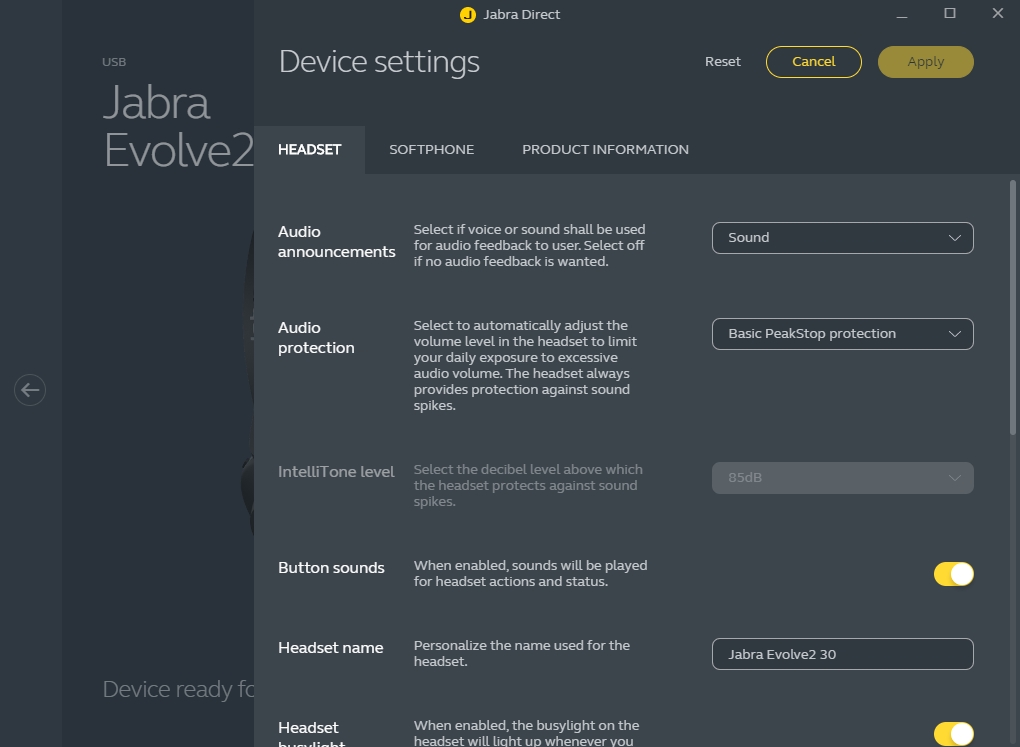Image resolution: width=1020 pixels, height=747 pixels.
Task: Open the IntelliTone level 85dB dropdown
Action: point(842,478)
